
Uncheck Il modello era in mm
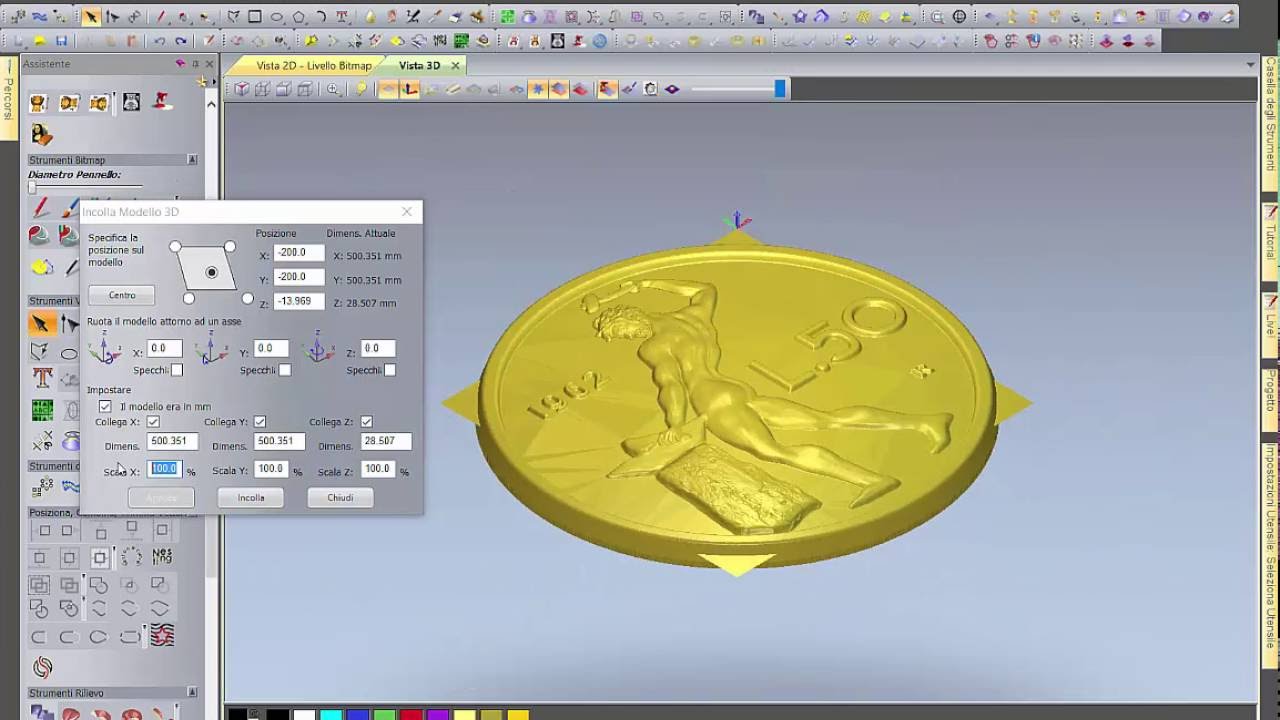(x=105, y=406)
